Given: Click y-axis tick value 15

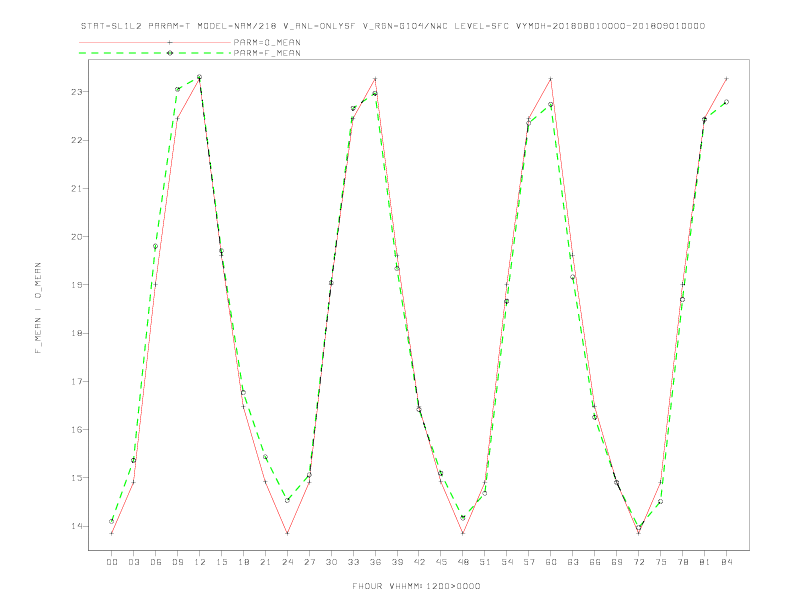Looking at the screenshot, I should pyautogui.click(x=77, y=478).
